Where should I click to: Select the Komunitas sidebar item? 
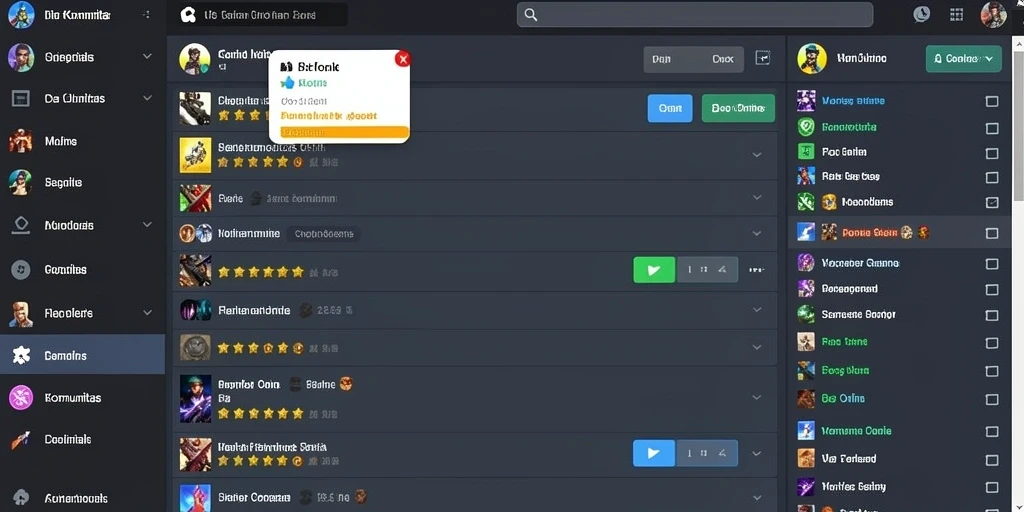[82, 397]
